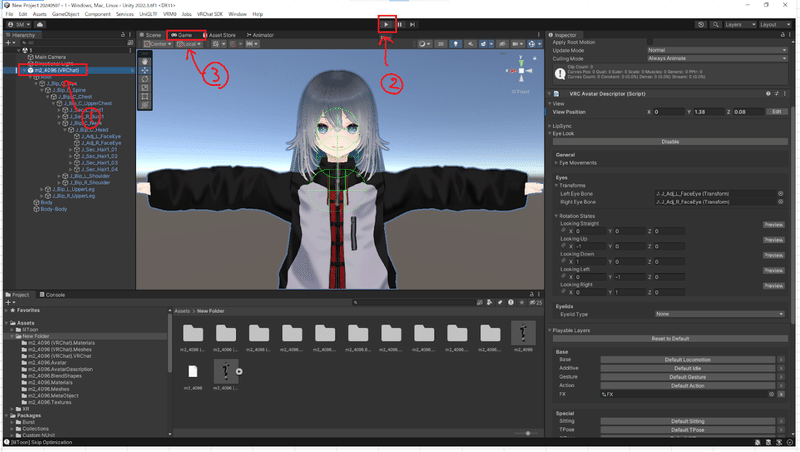Viewport: 800px width, 452px height.
Task: Switch to the Asset Store tab
Action: click(220, 35)
